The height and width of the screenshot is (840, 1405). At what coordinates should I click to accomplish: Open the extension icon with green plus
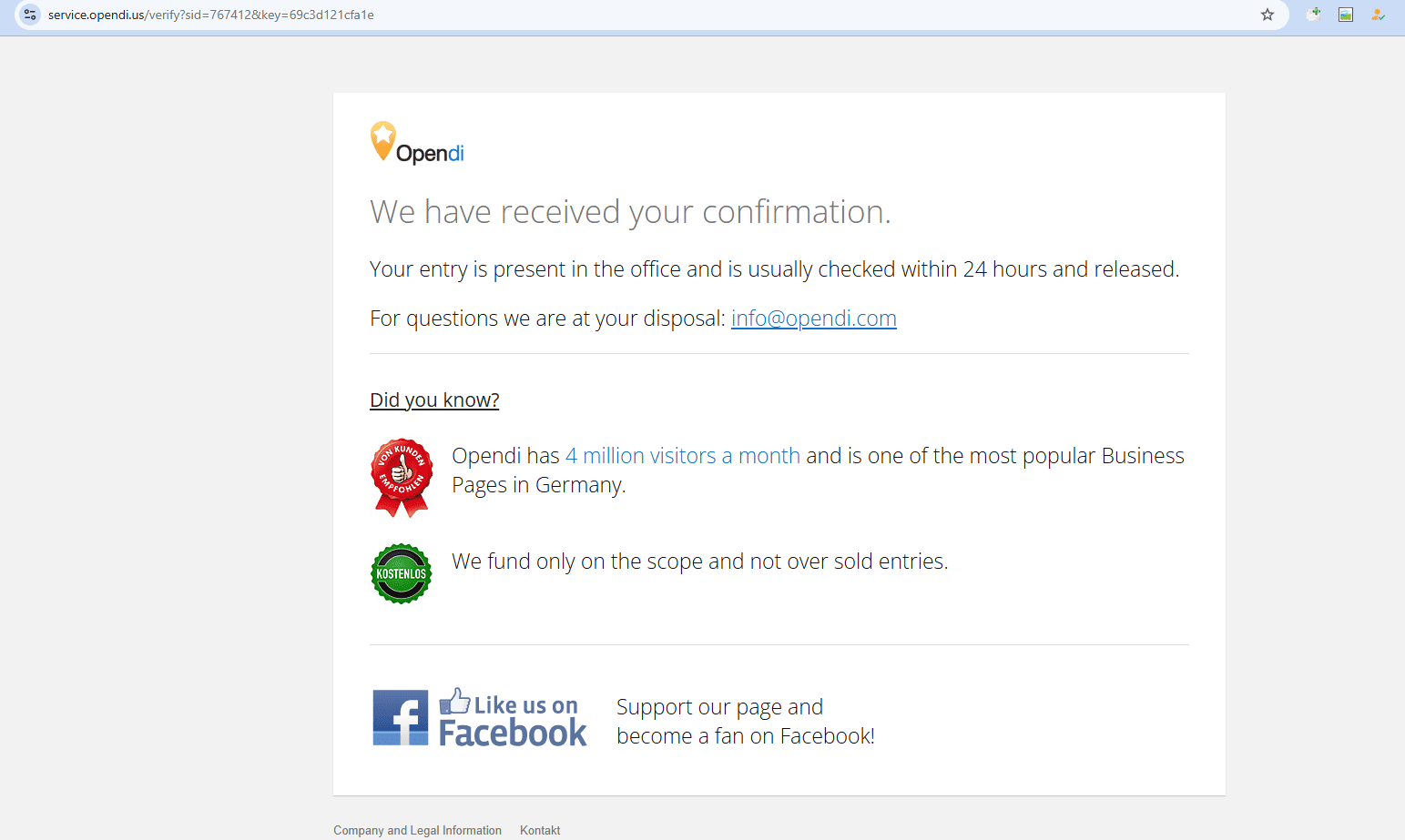pyautogui.click(x=1313, y=15)
